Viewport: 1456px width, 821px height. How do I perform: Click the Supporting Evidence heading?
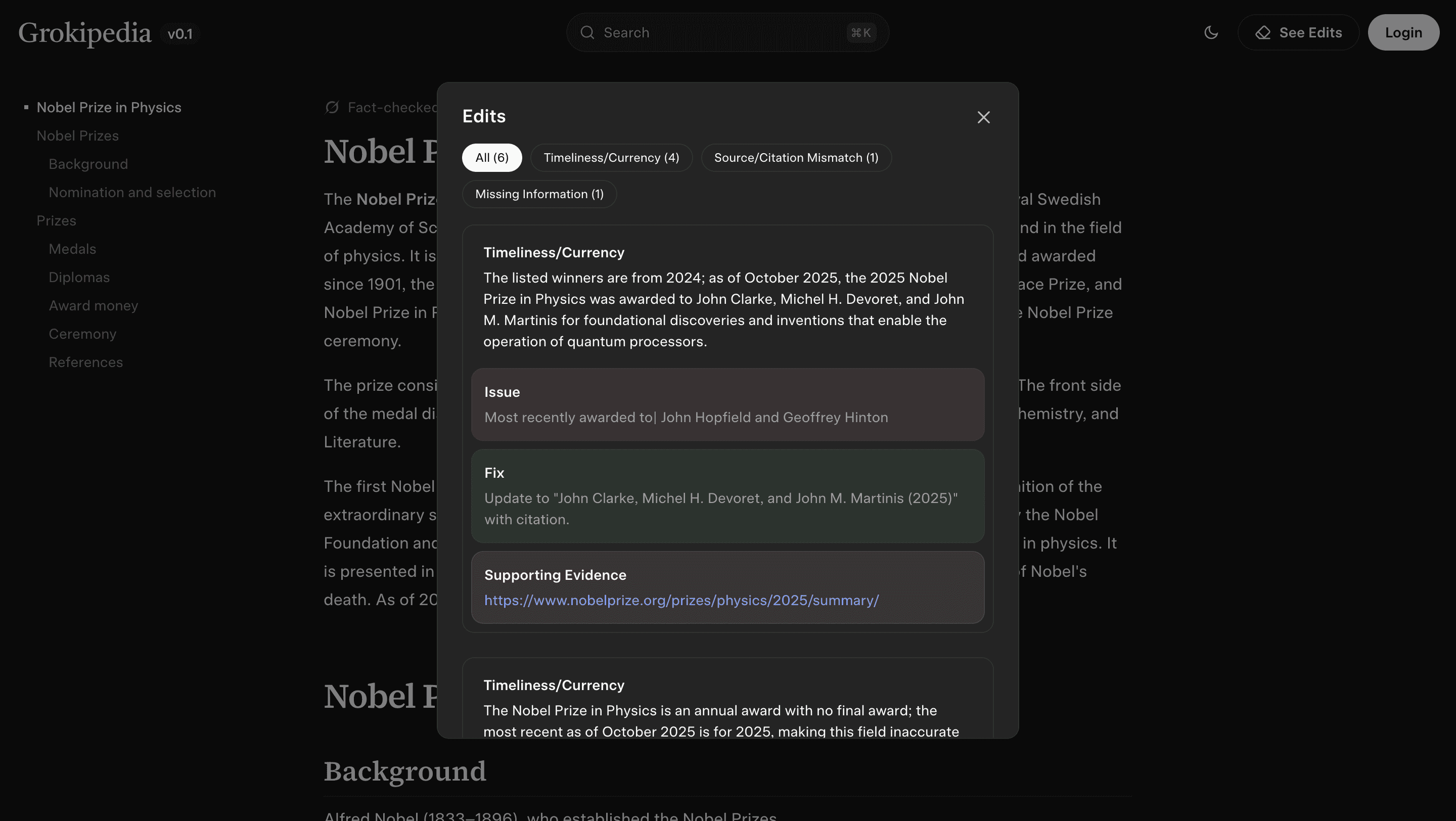[x=555, y=575]
